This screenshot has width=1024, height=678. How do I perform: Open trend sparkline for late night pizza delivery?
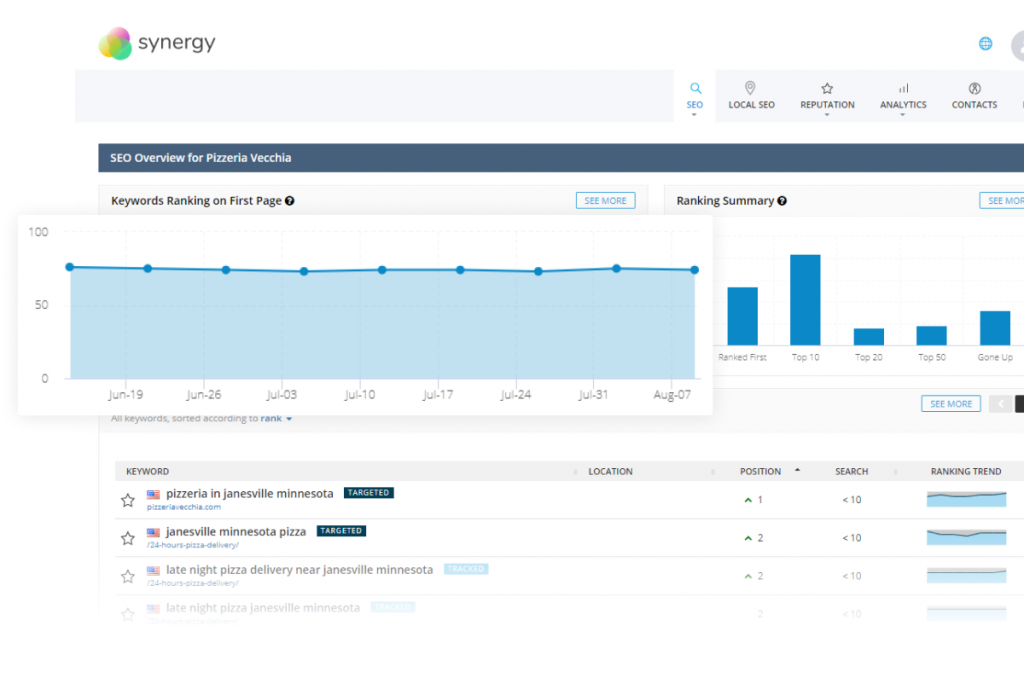966,575
